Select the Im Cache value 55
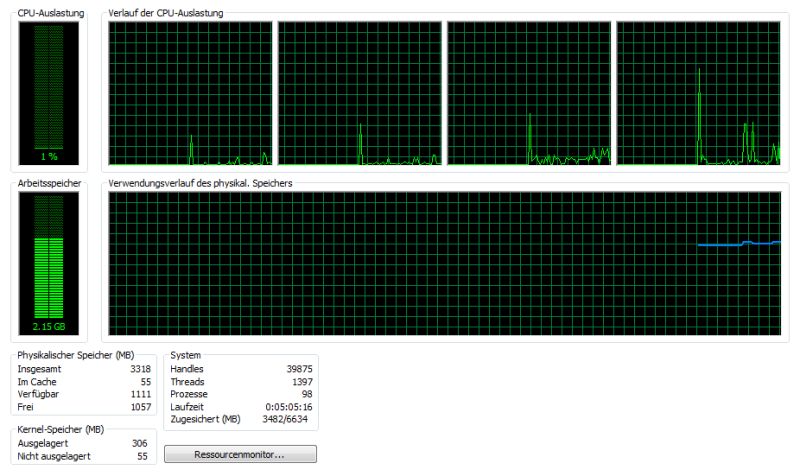Viewport: 800px width, 476px height. tap(146, 382)
